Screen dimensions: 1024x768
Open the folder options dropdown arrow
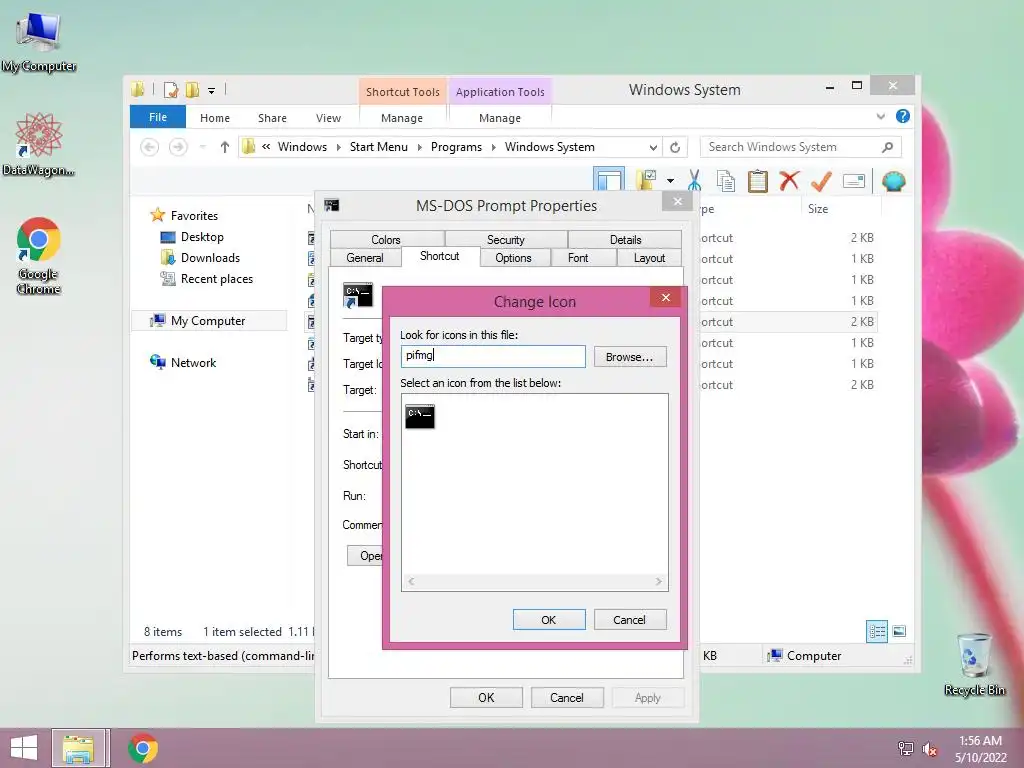tap(670, 181)
